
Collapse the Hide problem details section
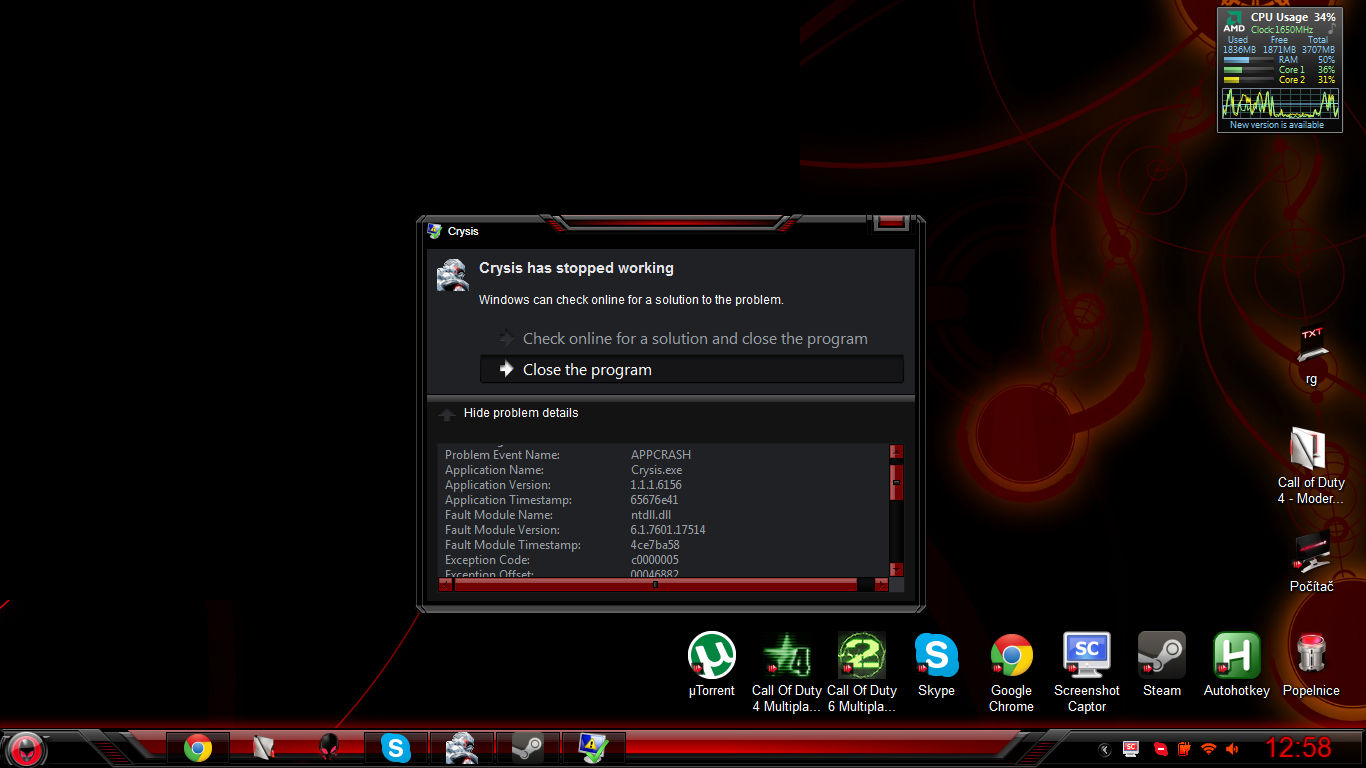click(509, 413)
